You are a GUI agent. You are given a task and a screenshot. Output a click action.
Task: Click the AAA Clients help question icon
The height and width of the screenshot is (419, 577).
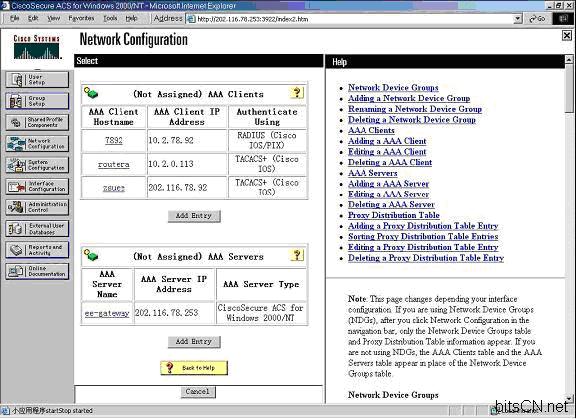(297, 93)
